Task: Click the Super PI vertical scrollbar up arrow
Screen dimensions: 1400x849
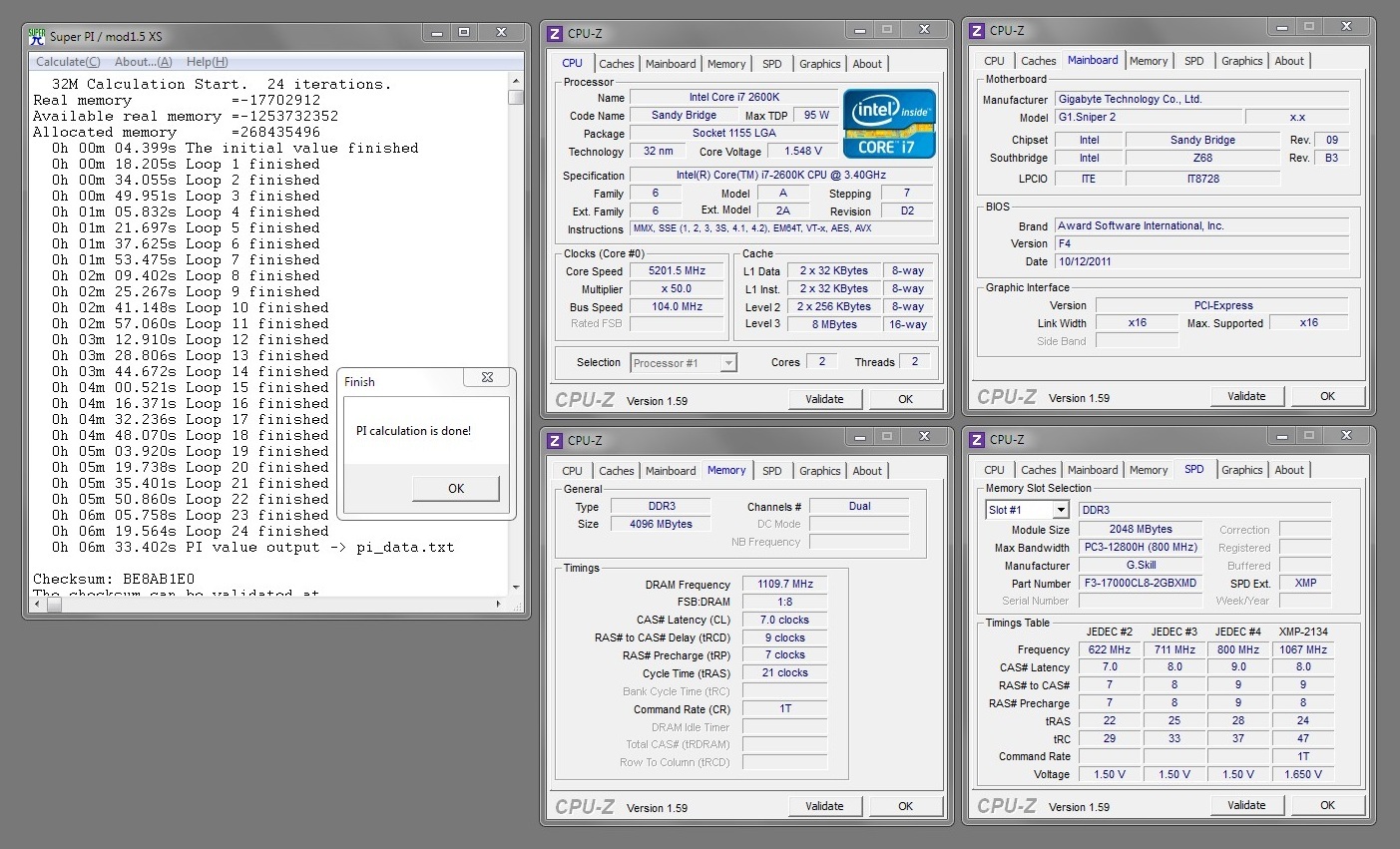Action: point(516,81)
